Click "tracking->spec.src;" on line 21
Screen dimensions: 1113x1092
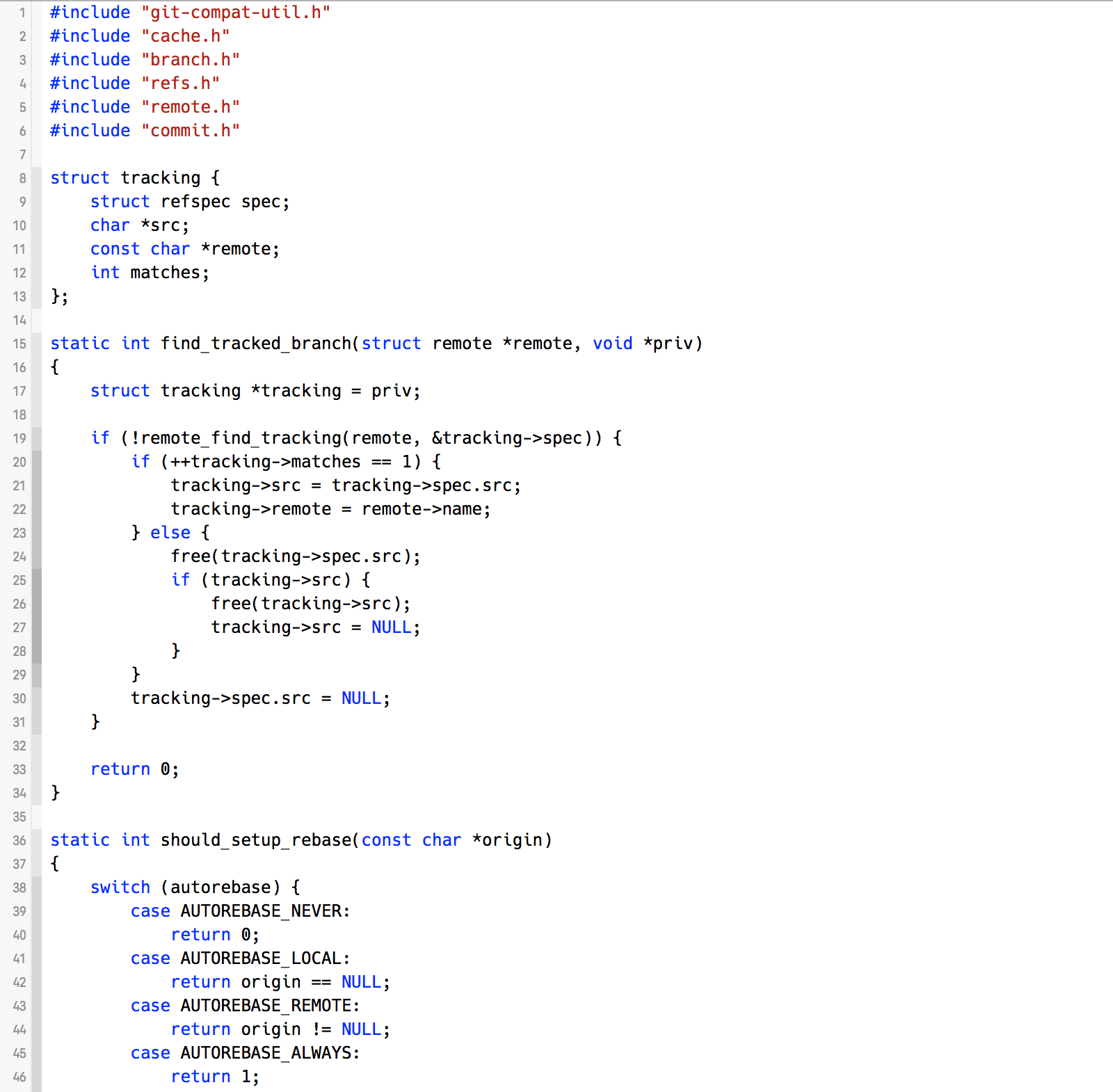[x=426, y=485]
